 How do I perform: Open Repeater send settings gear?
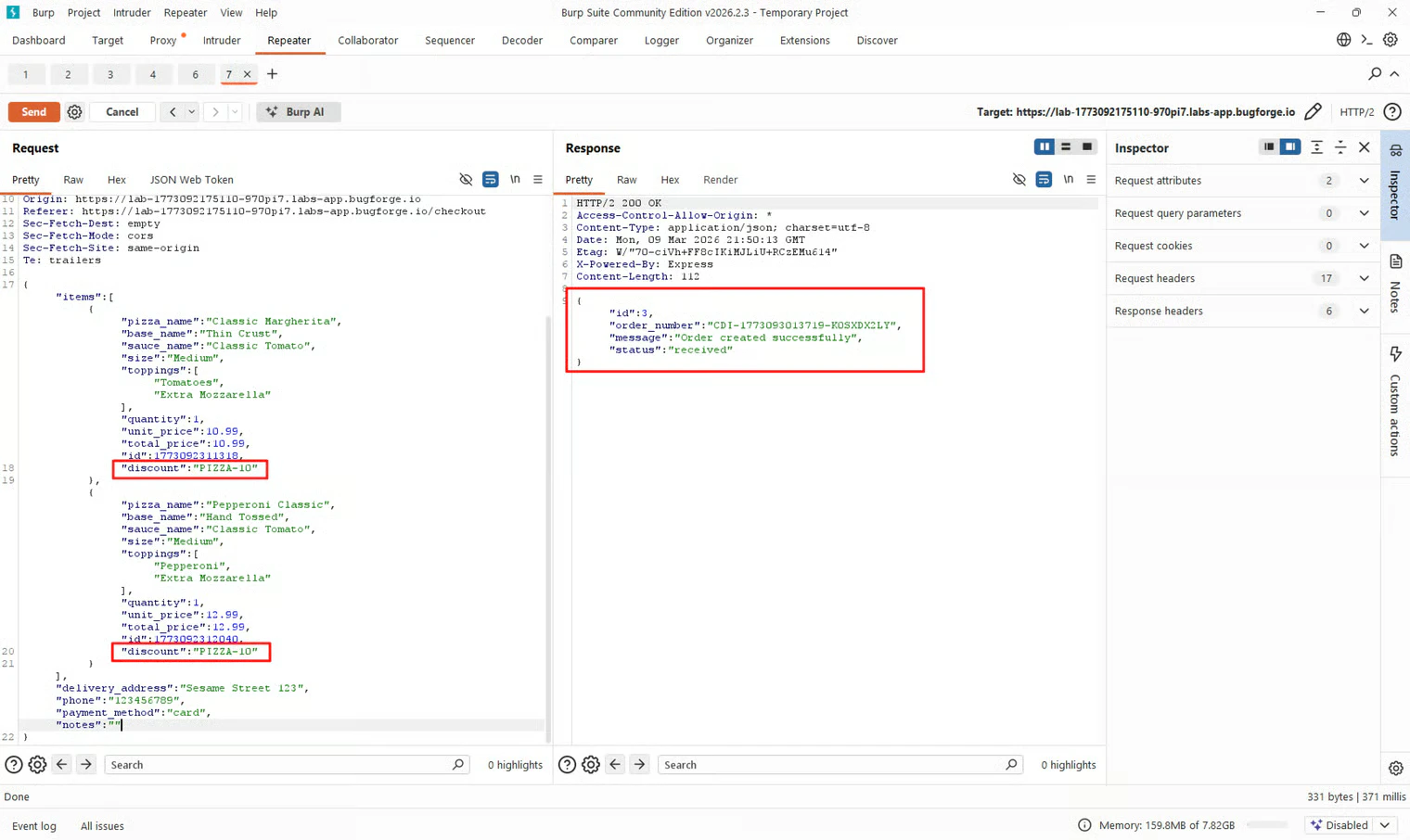click(75, 112)
